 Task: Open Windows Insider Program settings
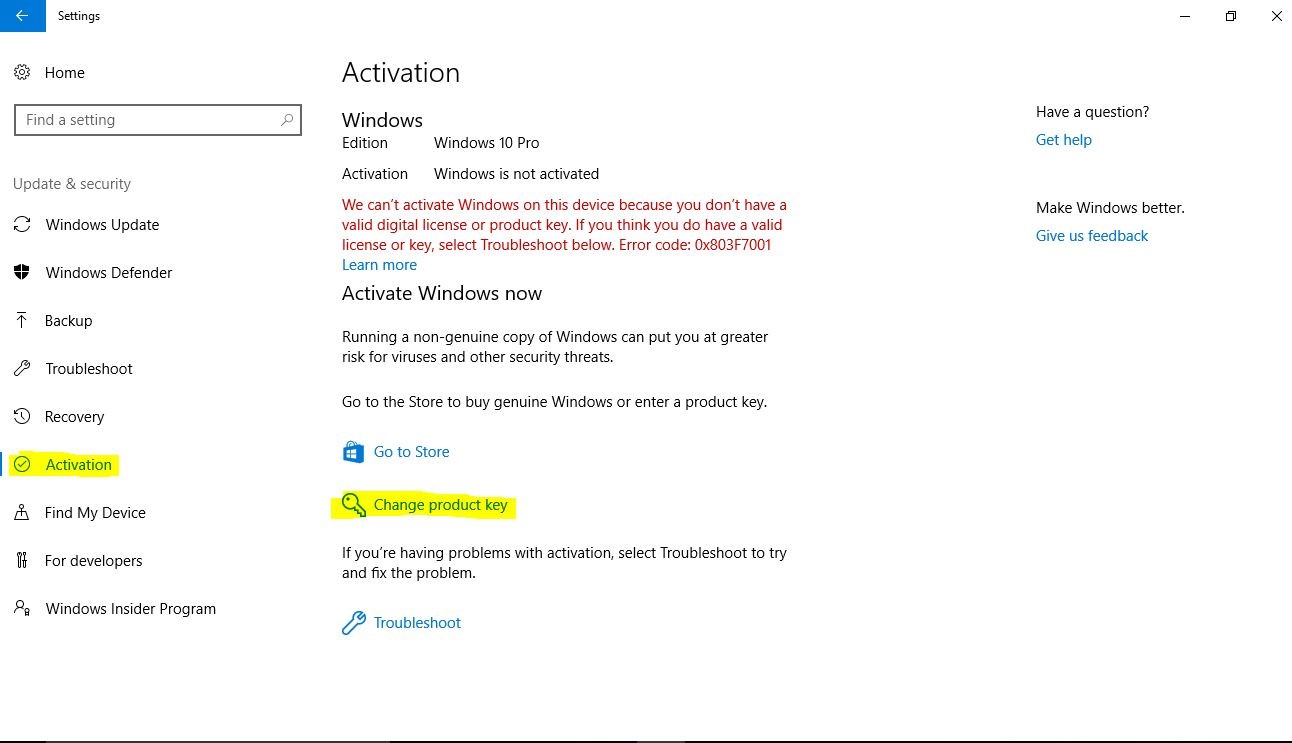click(x=131, y=609)
